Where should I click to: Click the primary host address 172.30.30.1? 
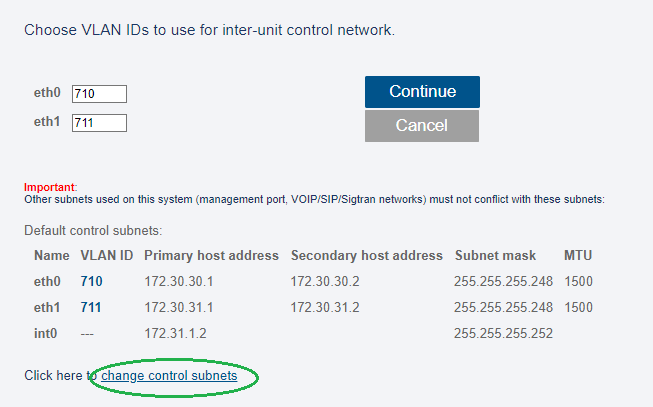179,282
